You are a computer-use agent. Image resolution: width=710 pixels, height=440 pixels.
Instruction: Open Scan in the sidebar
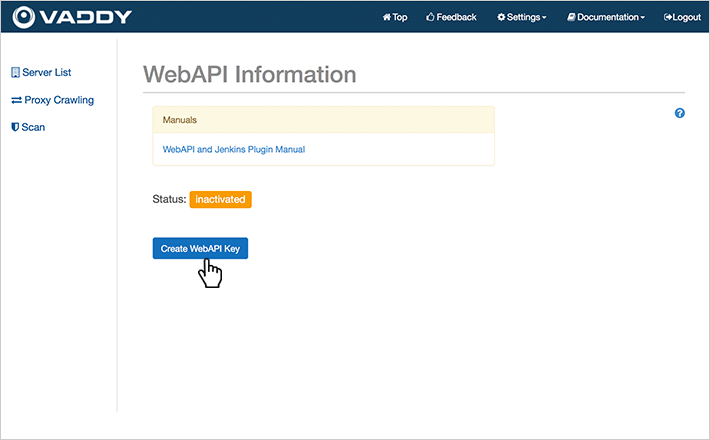click(34, 127)
